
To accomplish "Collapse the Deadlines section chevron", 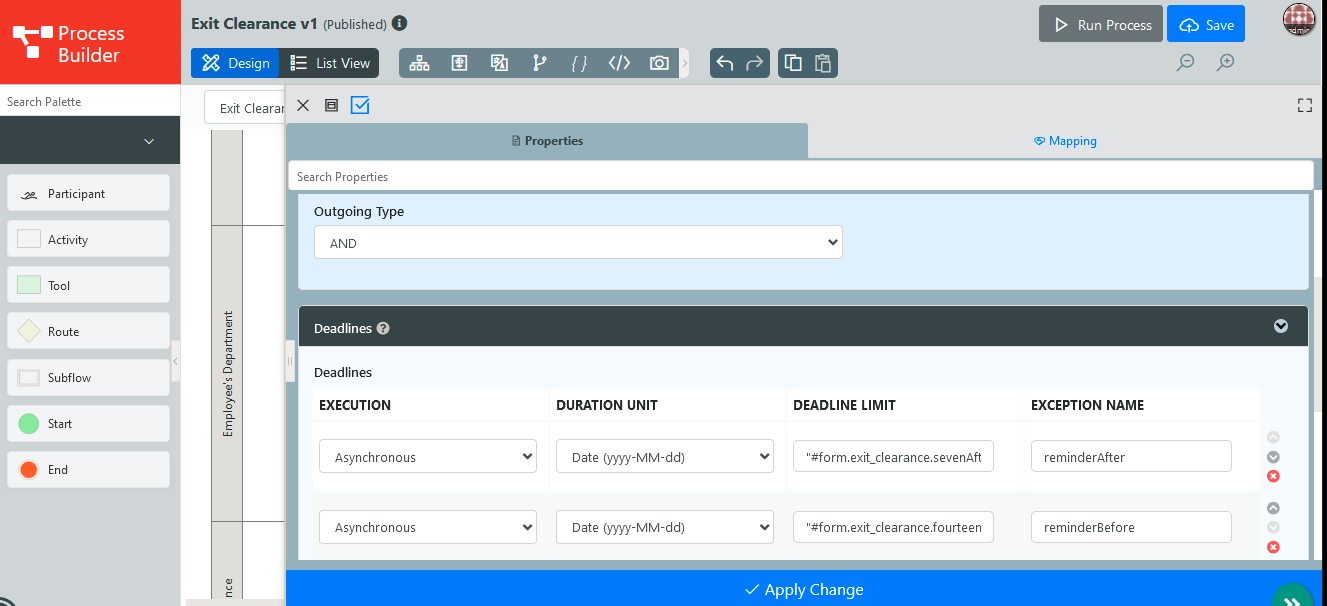I will coord(1280,326).
